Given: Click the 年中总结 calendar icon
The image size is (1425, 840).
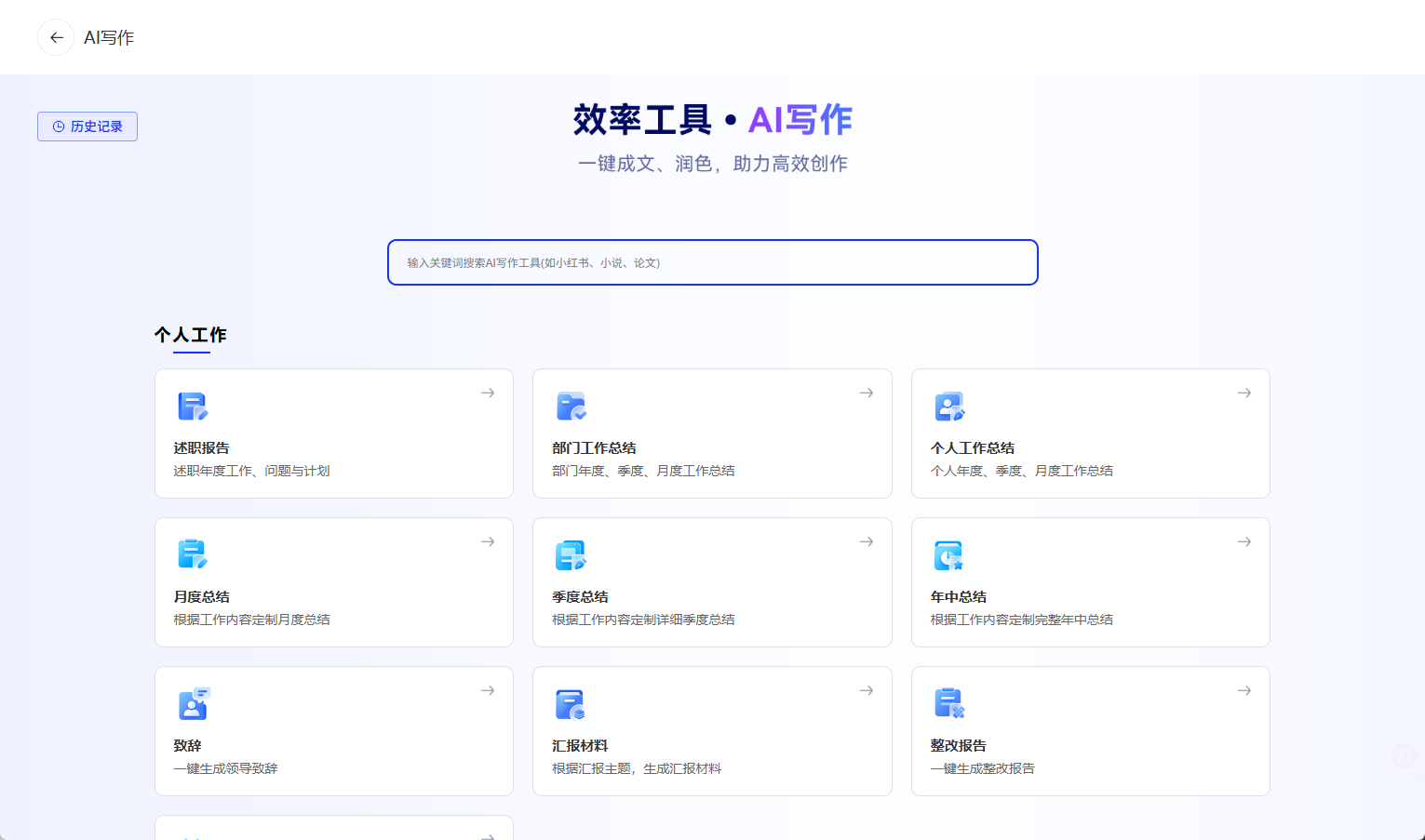Looking at the screenshot, I should pyautogui.click(x=949, y=554).
